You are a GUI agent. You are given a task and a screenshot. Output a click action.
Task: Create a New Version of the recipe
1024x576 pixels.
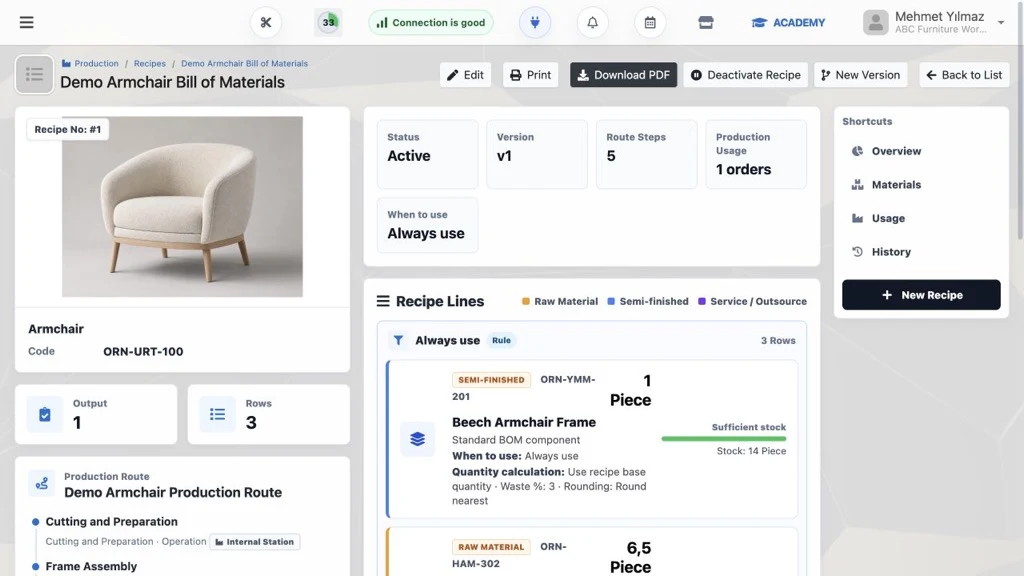point(860,75)
